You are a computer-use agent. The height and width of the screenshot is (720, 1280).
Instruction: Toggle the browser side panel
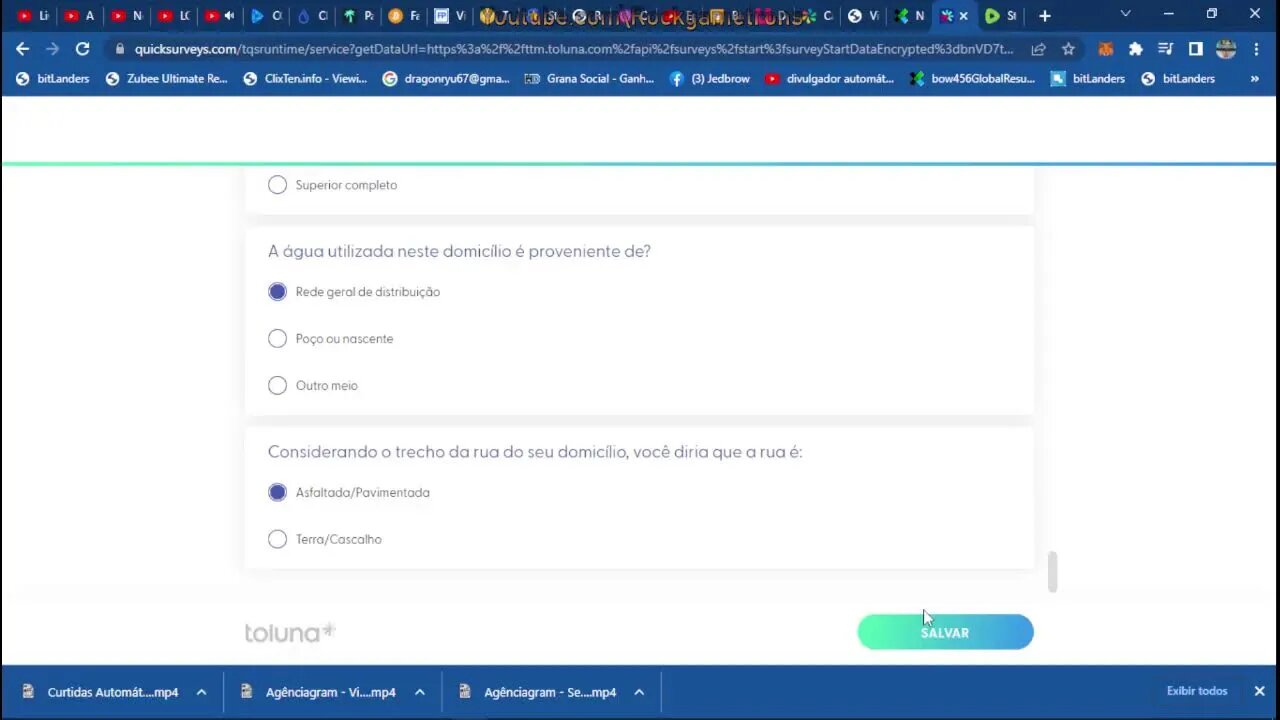tap(1195, 48)
